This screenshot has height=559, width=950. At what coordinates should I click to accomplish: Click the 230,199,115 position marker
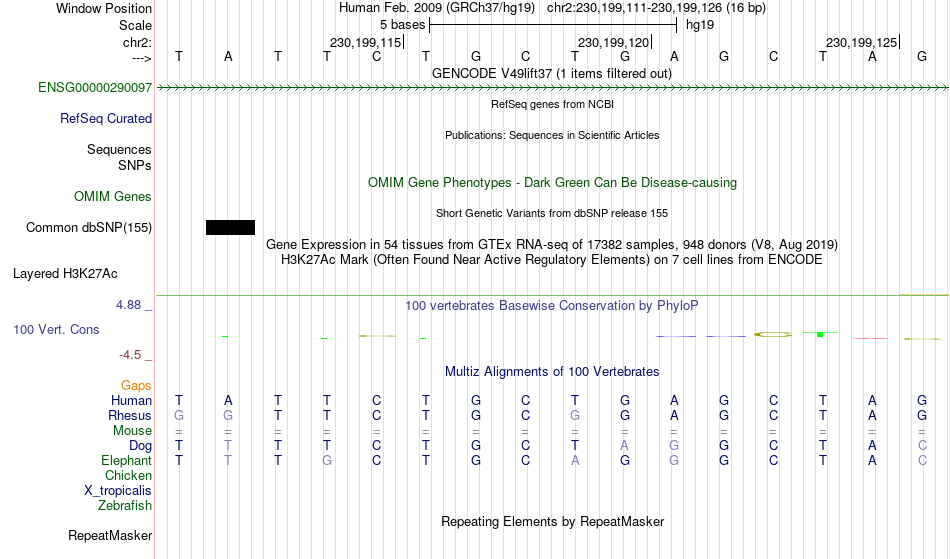coord(367,42)
